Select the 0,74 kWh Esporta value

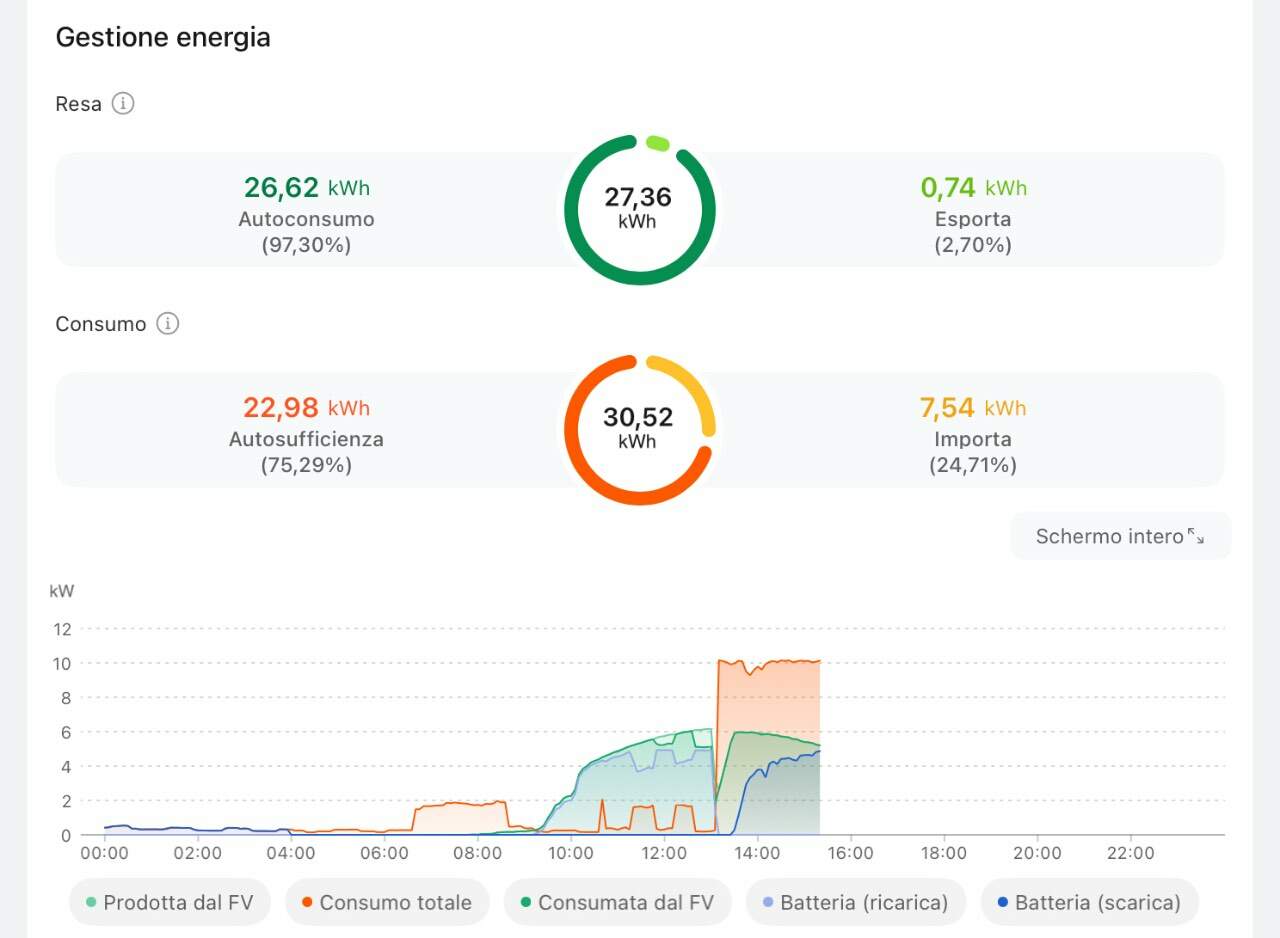click(x=973, y=187)
